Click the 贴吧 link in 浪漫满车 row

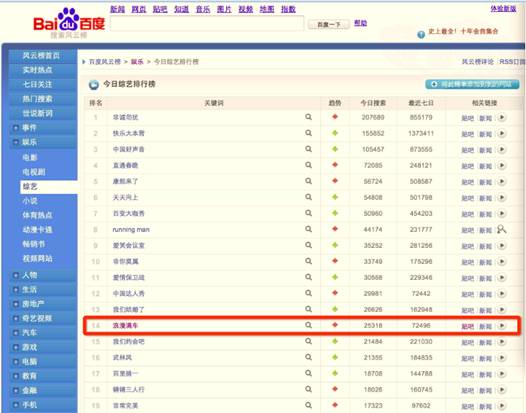468,326
